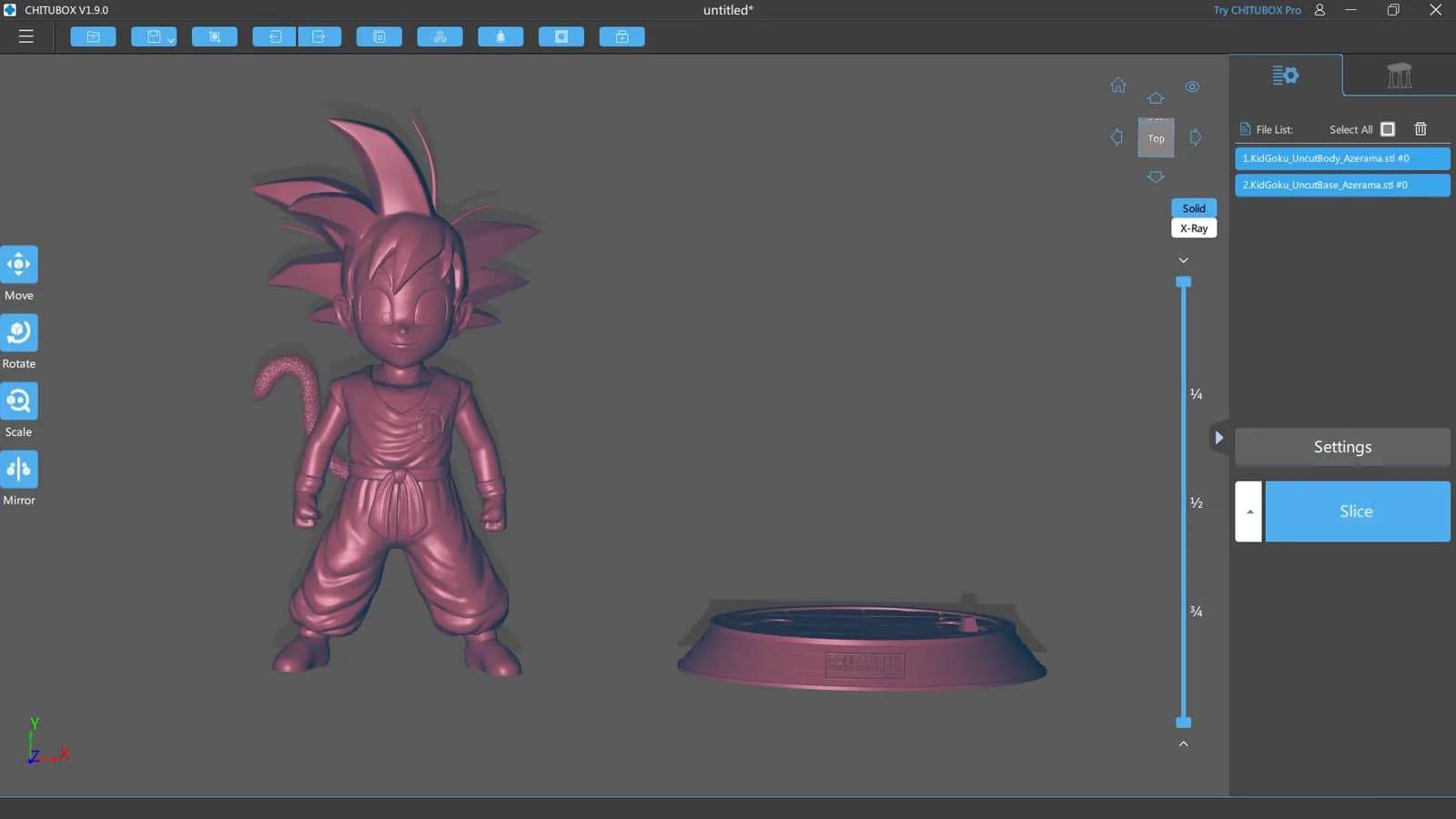Viewport: 1456px width, 819px height.
Task: Click the Slice button
Action: pyautogui.click(x=1357, y=511)
